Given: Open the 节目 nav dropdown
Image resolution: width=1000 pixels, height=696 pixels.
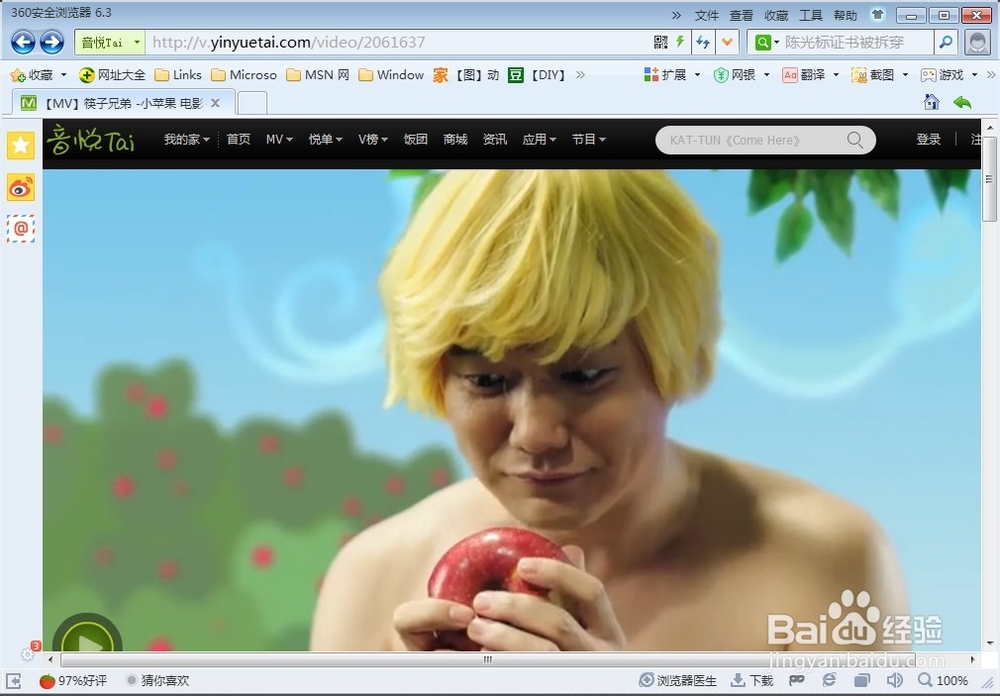Looking at the screenshot, I should pyautogui.click(x=589, y=139).
